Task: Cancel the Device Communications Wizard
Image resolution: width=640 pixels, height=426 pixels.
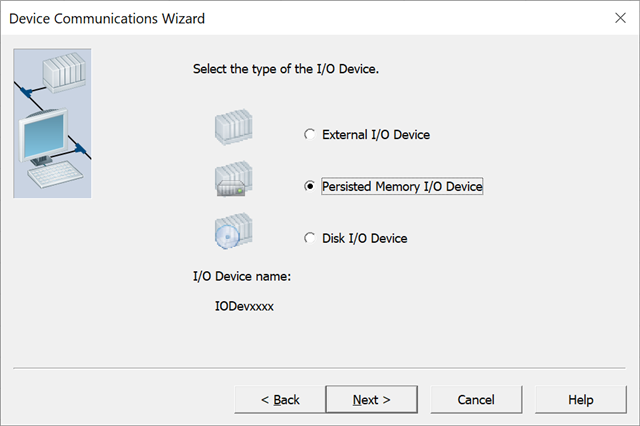Action: [x=476, y=399]
